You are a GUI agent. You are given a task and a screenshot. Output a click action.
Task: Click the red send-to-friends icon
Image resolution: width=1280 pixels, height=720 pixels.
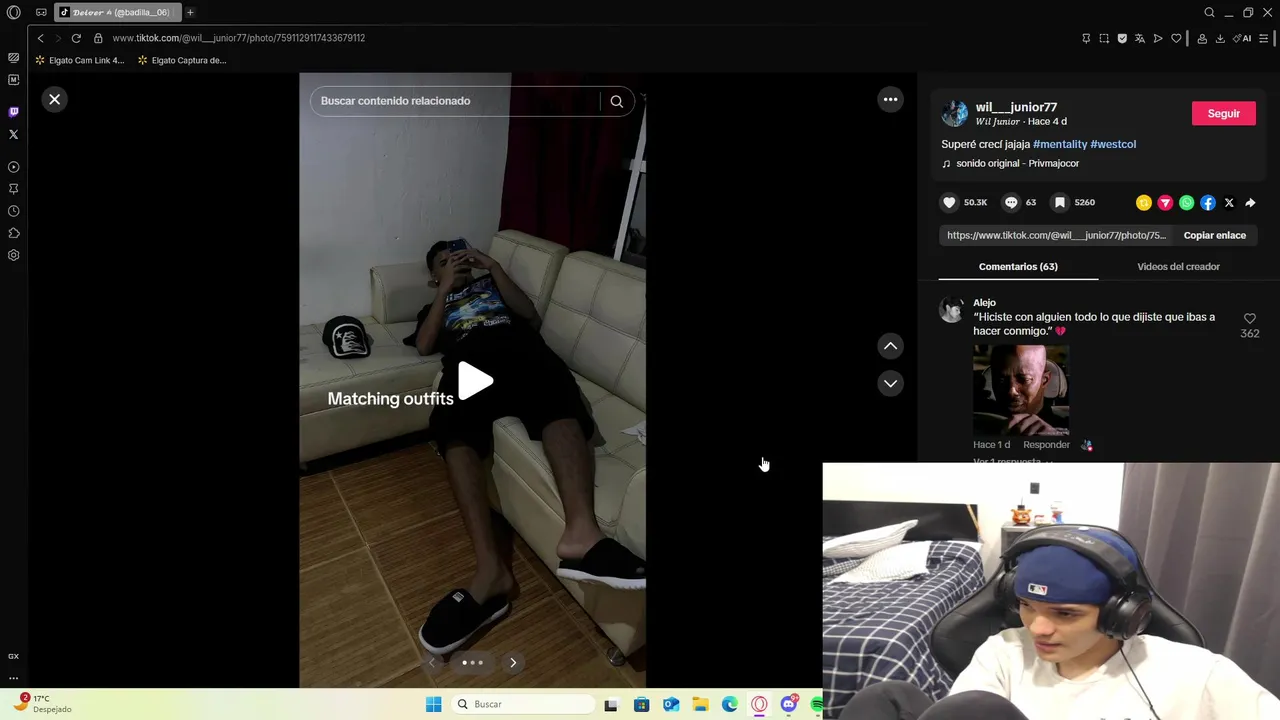click(x=1165, y=203)
